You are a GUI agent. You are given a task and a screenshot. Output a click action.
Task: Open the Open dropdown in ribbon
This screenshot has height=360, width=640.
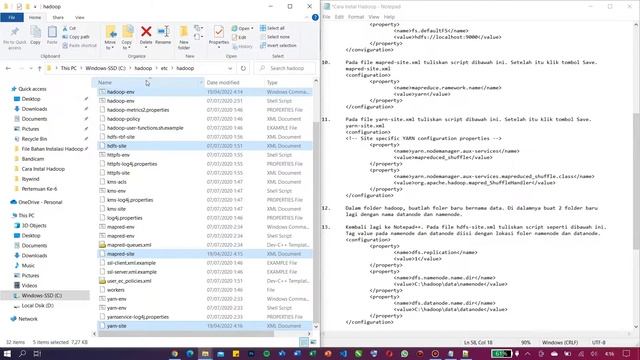coord(242,28)
